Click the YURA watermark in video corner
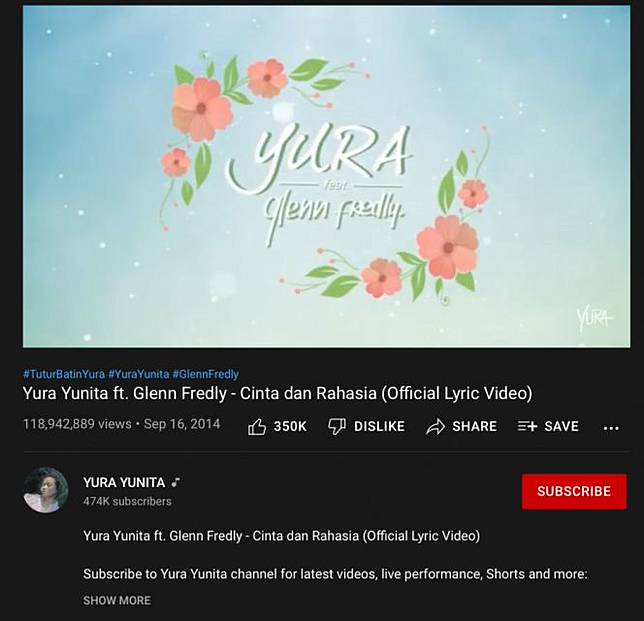The image size is (644, 621). pyautogui.click(x=595, y=317)
